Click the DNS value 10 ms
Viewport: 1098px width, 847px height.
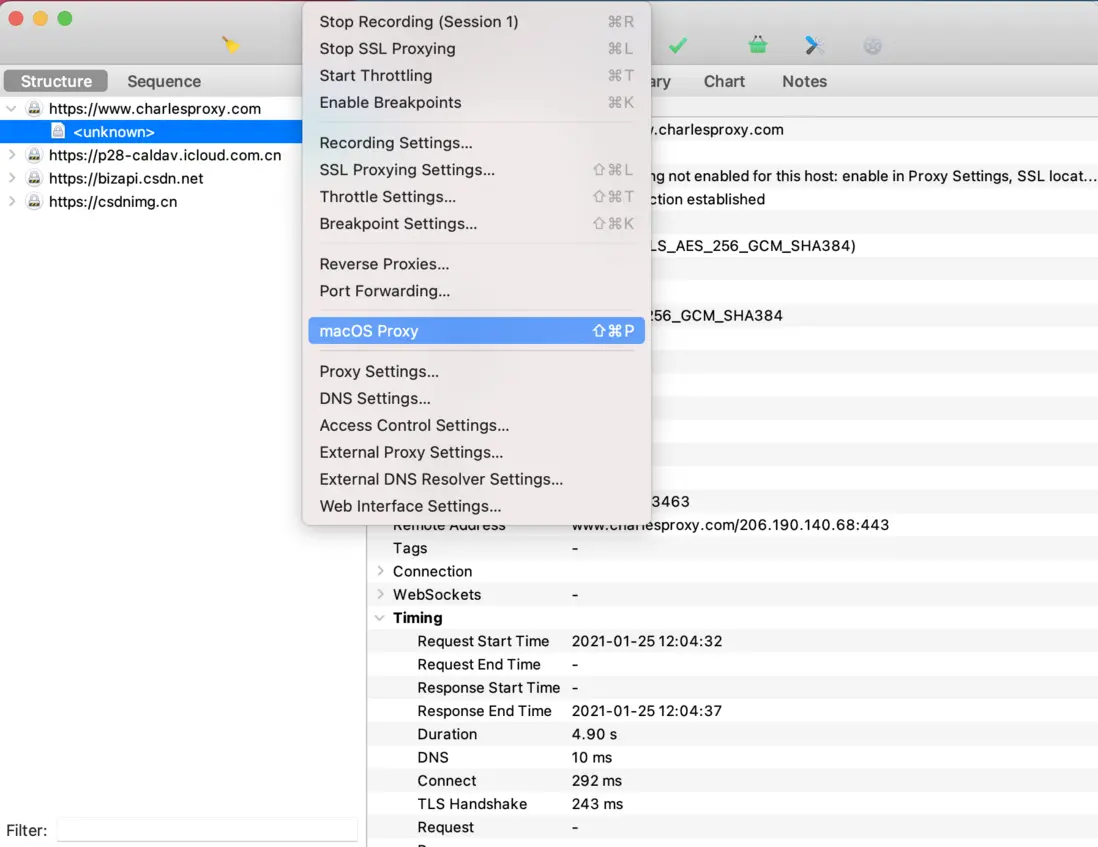[x=592, y=757]
